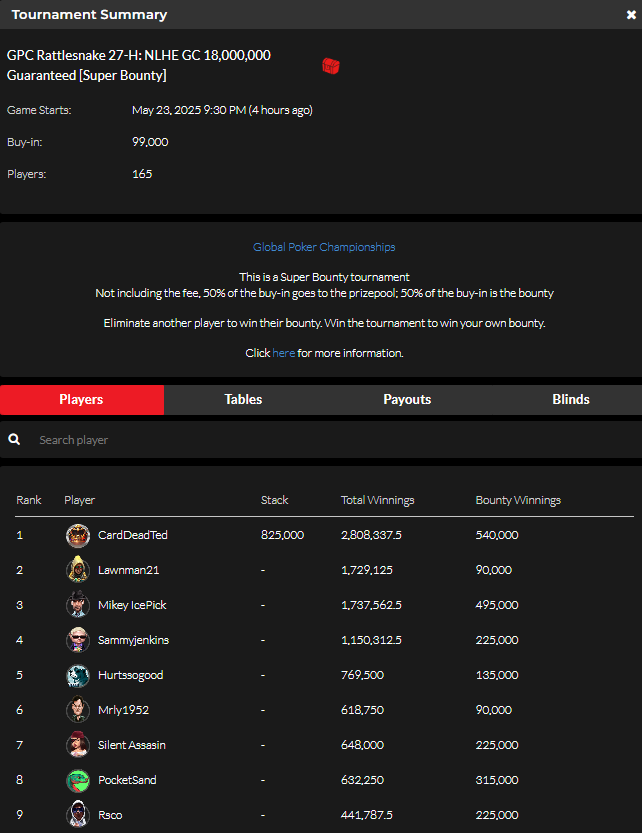Click total winnings 618,750
The height and width of the screenshot is (833, 642).
(362, 710)
